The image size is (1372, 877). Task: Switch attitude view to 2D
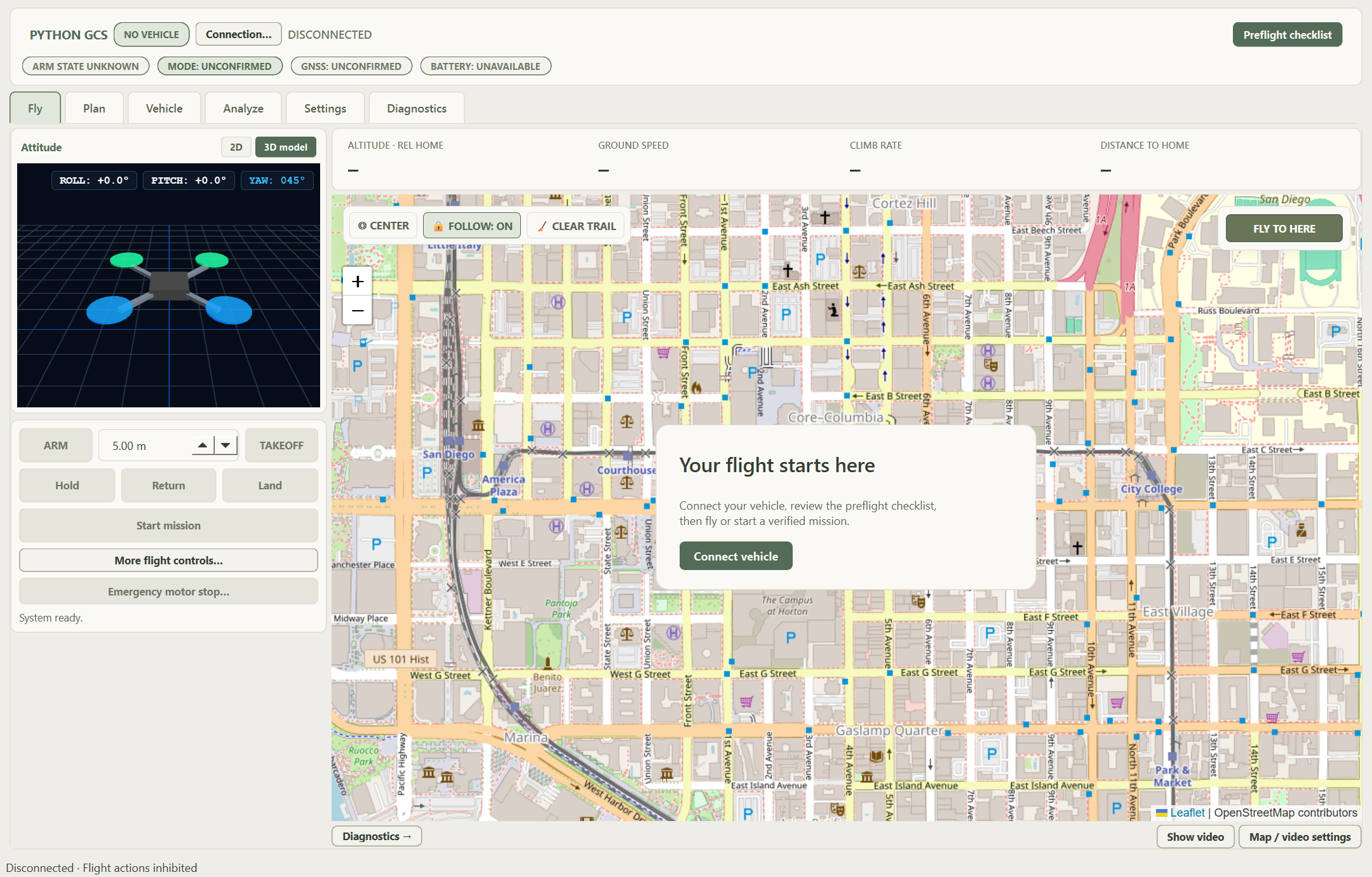click(x=236, y=147)
